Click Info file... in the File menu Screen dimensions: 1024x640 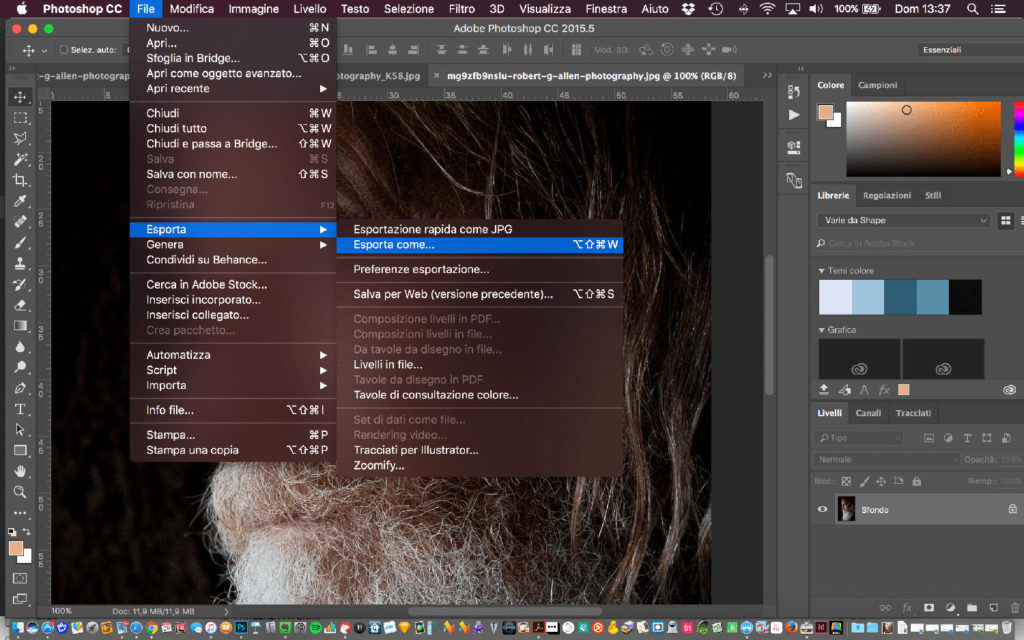pyautogui.click(x=233, y=411)
